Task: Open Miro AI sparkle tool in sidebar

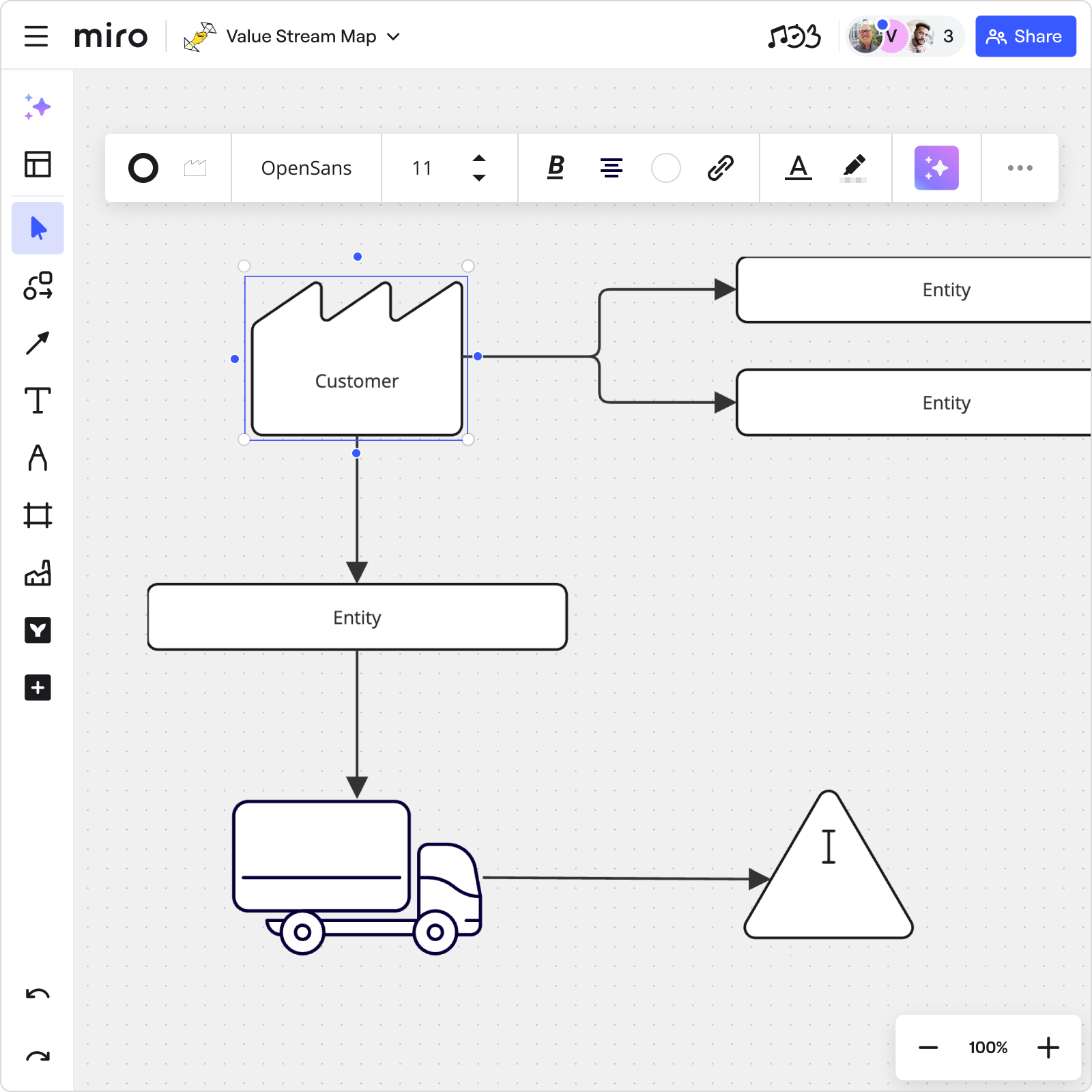Action: point(38,107)
